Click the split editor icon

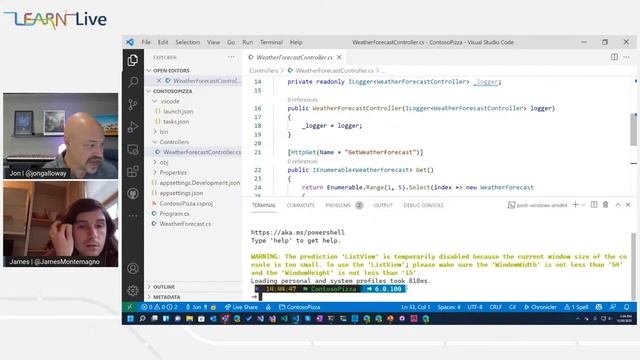[x=614, y=57]
